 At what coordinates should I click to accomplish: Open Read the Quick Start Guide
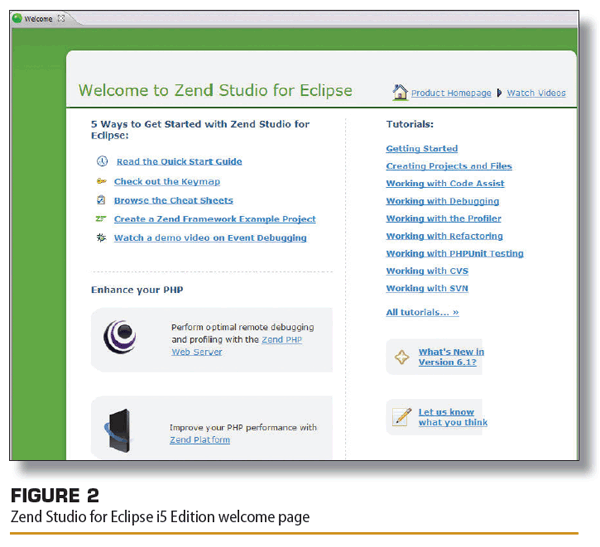pos(179,162)
